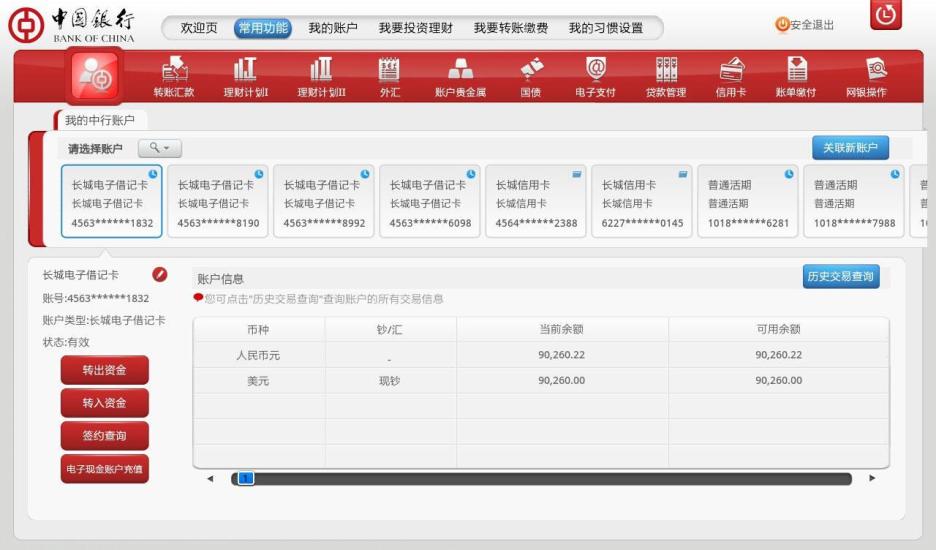This screenshot has width=936, height=550.
Task: Select the 我的中行账户 tab
Action: coord(100,120)
